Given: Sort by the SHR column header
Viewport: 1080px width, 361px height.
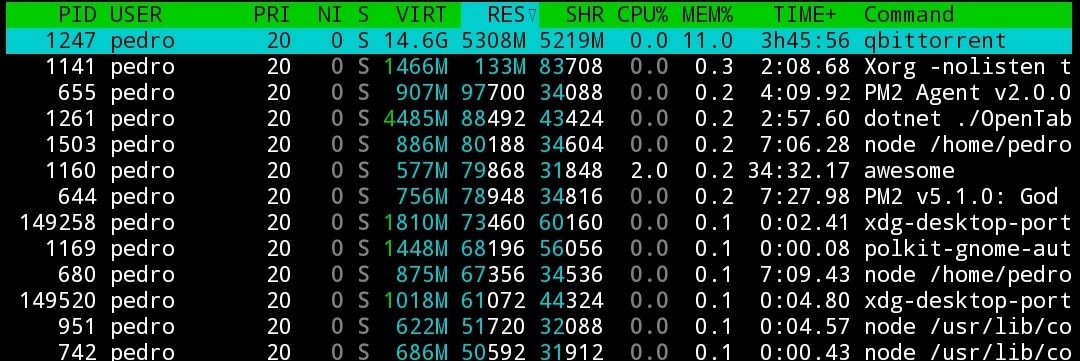Looking at the screenshot, I should click(584, 14).
